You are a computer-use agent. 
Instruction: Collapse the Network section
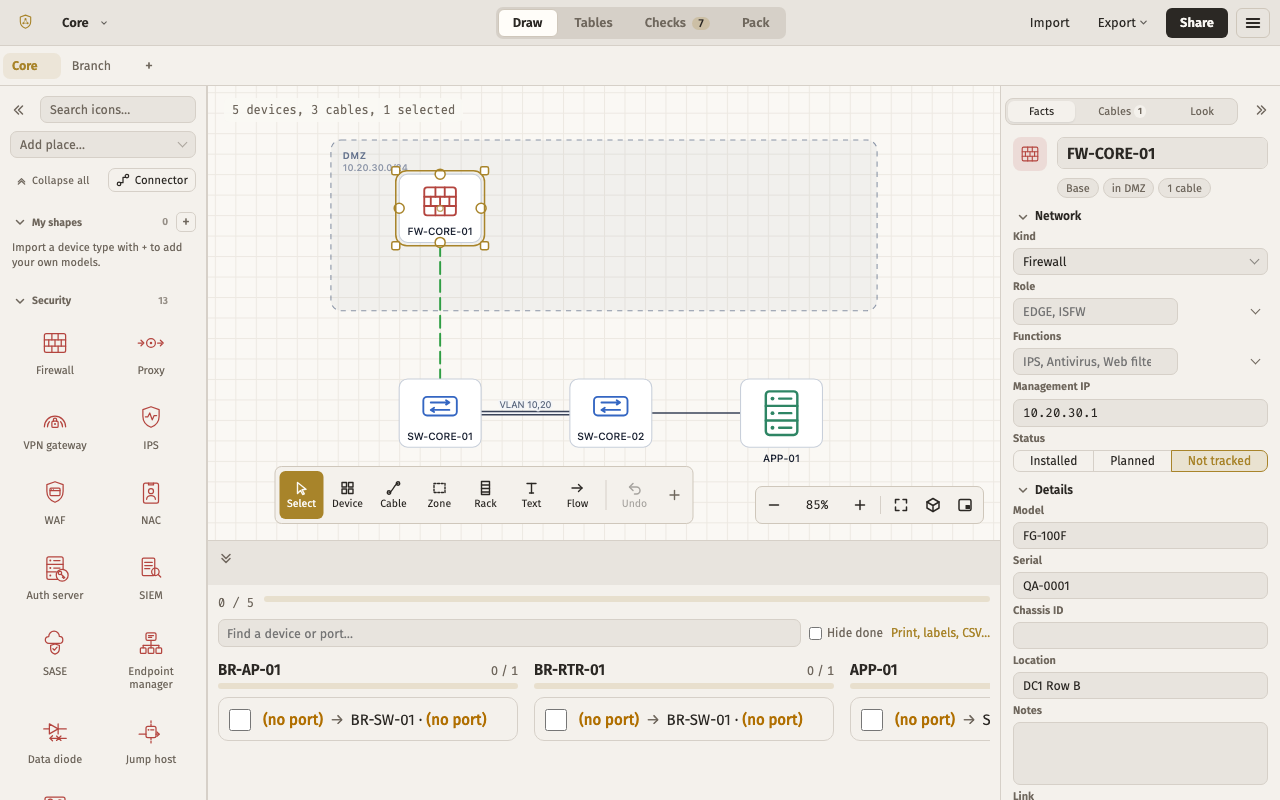1023,216
